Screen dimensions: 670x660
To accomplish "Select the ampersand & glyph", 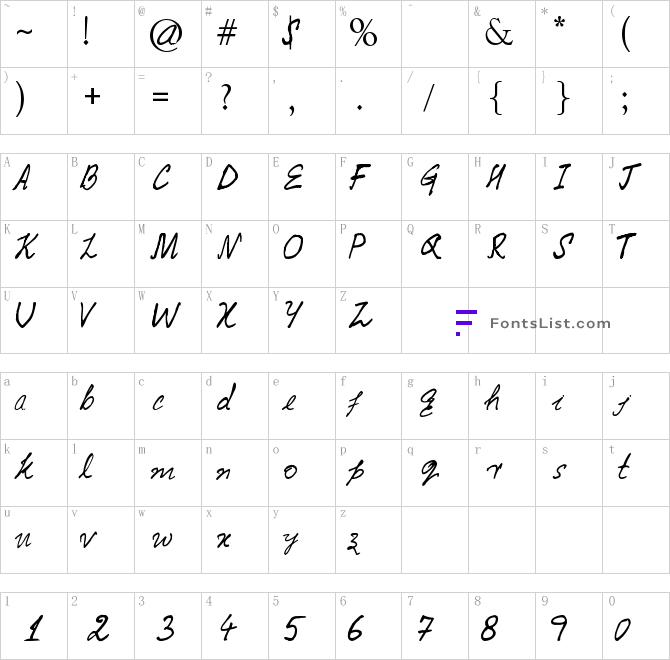I will 499,33.
